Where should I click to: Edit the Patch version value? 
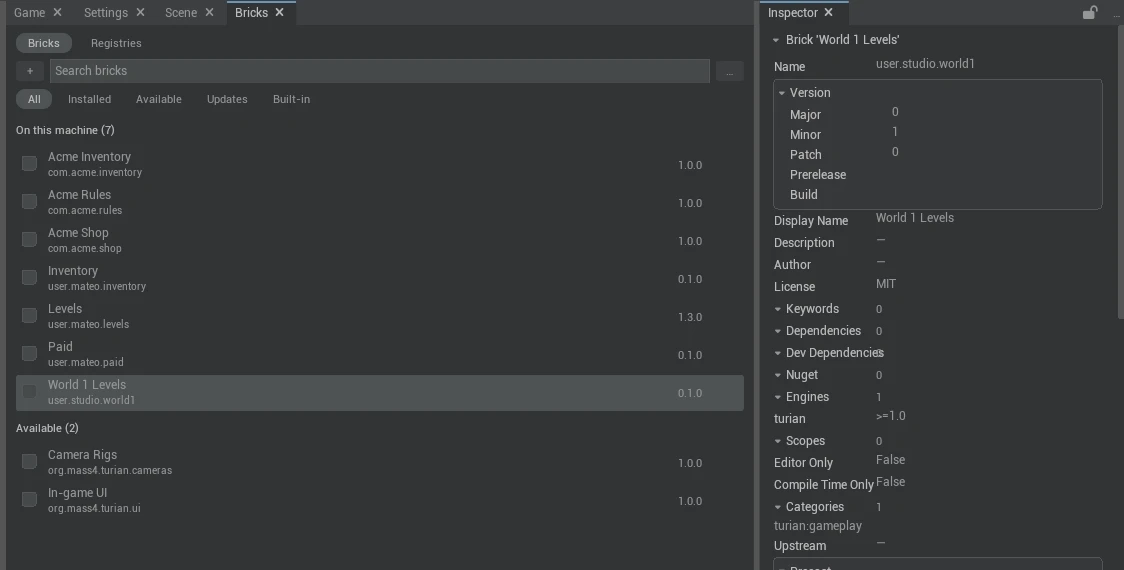[895, 152]
